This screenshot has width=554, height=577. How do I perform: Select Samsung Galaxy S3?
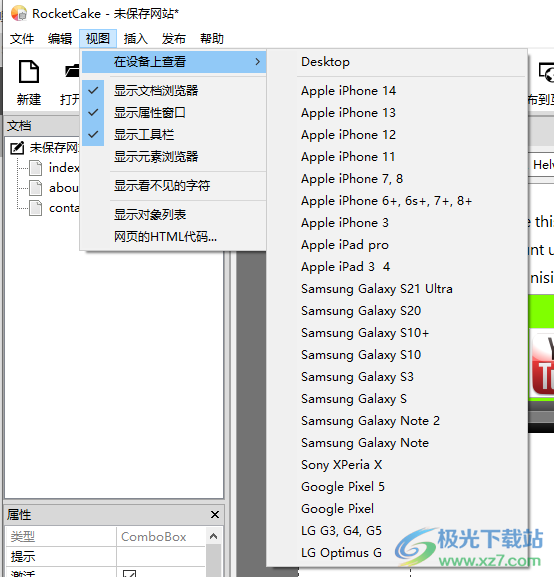point(397,377)
